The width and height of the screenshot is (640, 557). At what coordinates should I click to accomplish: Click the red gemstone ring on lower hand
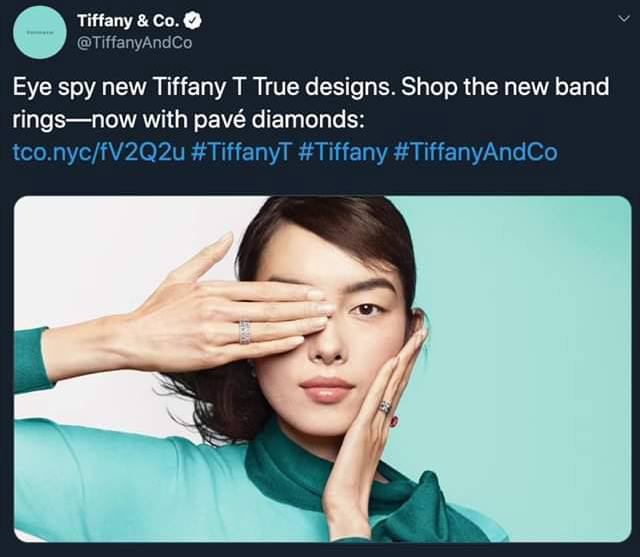coord(394,421)
